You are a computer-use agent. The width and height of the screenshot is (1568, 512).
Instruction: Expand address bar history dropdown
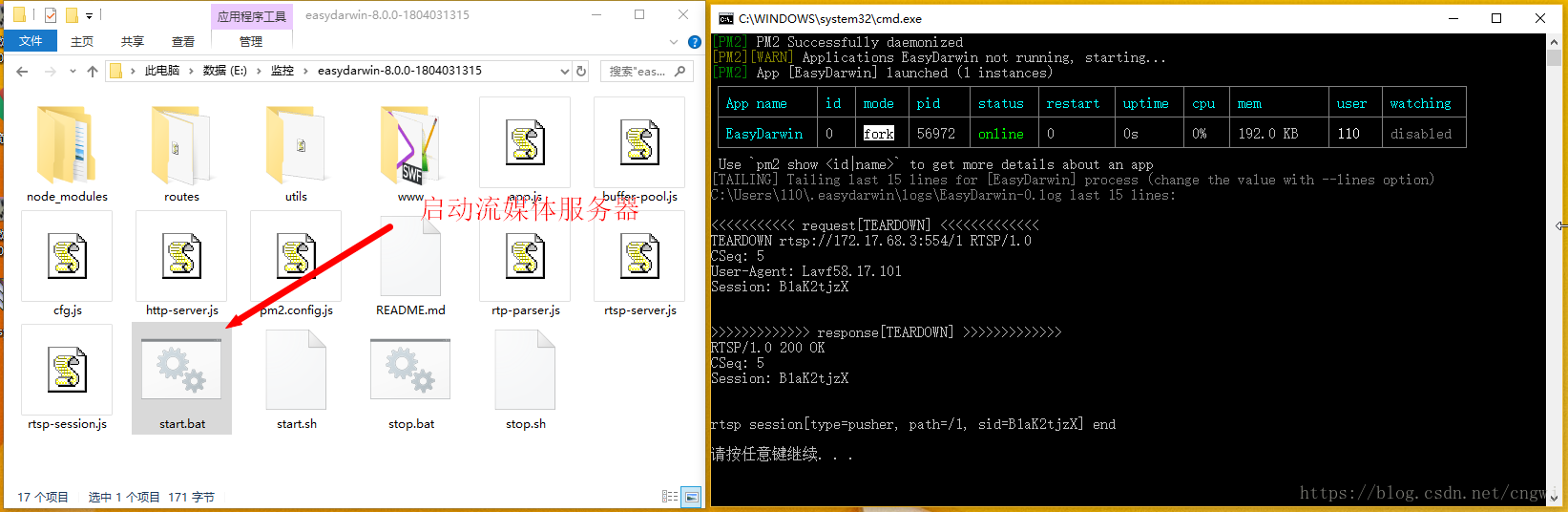click(x=564, y=71)
